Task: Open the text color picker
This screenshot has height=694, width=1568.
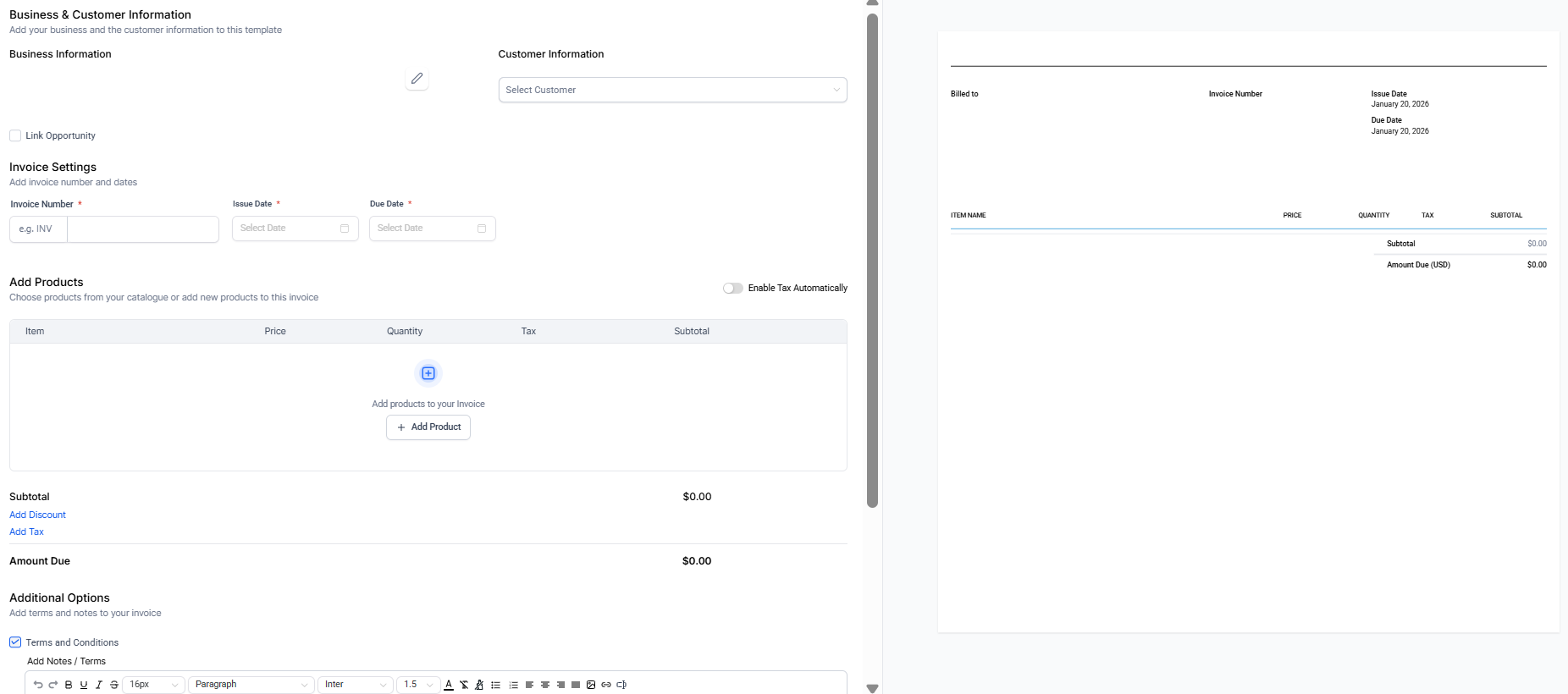Action: click(449, 685)
